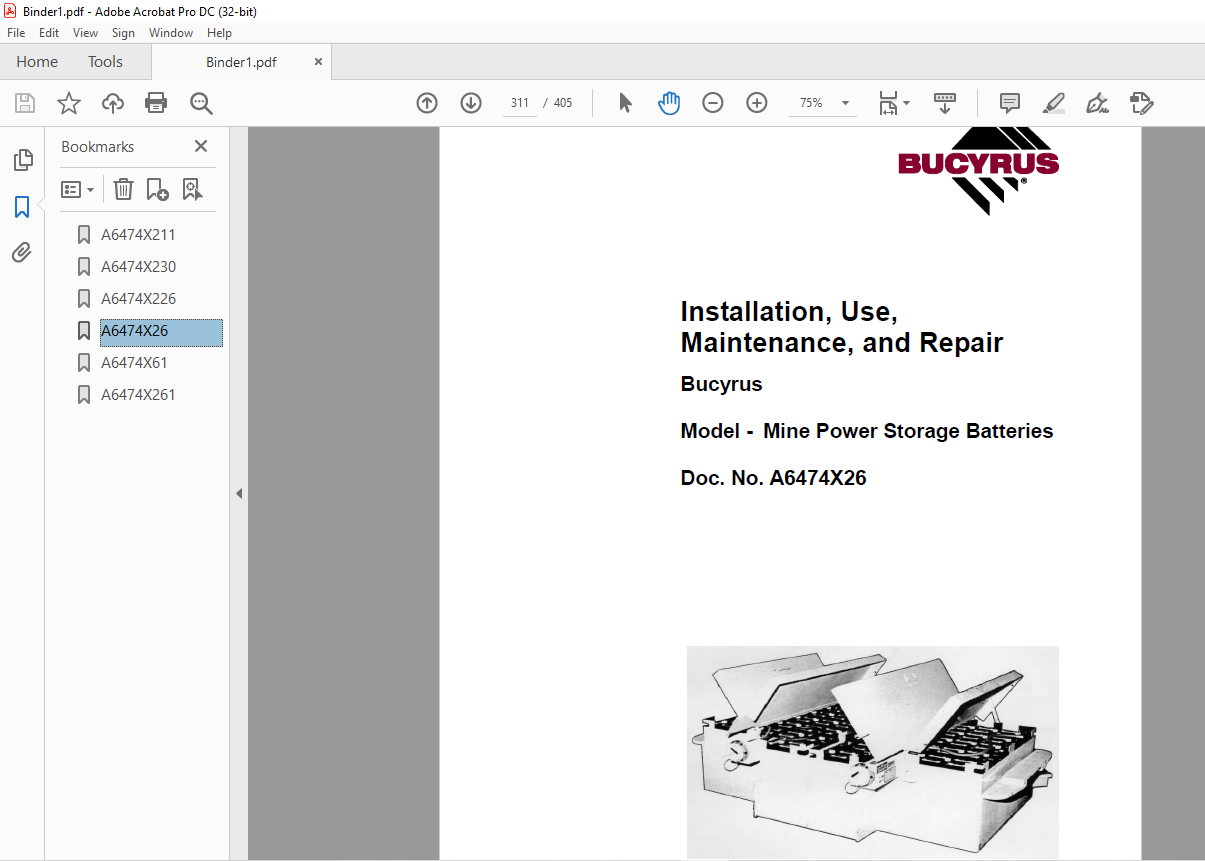Screen dimensions: 1205x861
Task: Choose the Selection arrow tool
Action: 626,103
